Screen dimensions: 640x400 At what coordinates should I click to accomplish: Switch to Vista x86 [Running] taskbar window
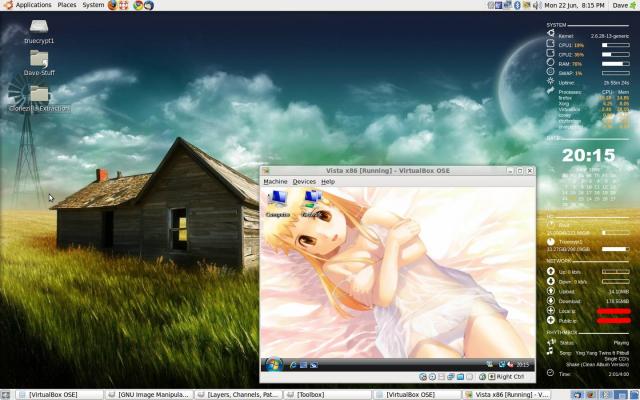coord(506,395)
